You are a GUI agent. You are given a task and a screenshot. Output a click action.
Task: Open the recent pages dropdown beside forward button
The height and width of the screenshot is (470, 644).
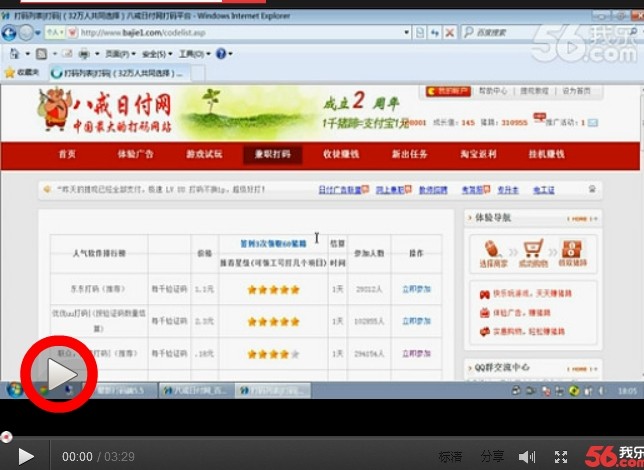click(x=38, y=32)
